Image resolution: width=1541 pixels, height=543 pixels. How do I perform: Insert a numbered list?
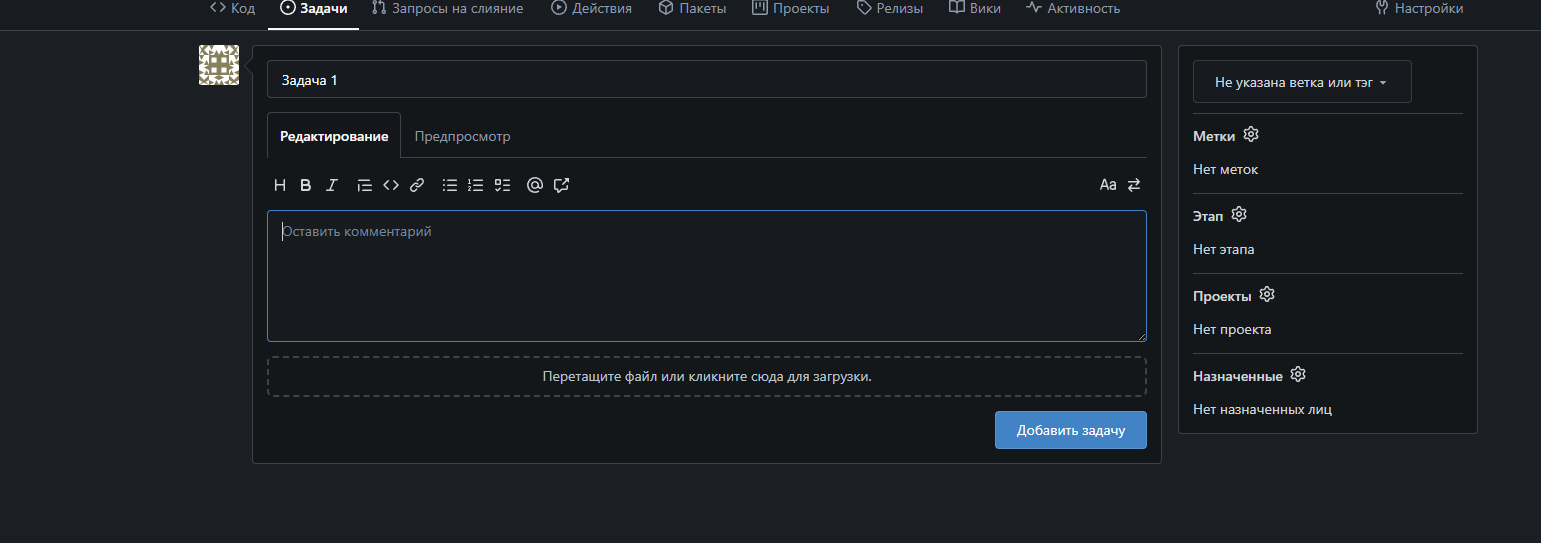click(x=476, y=185)
